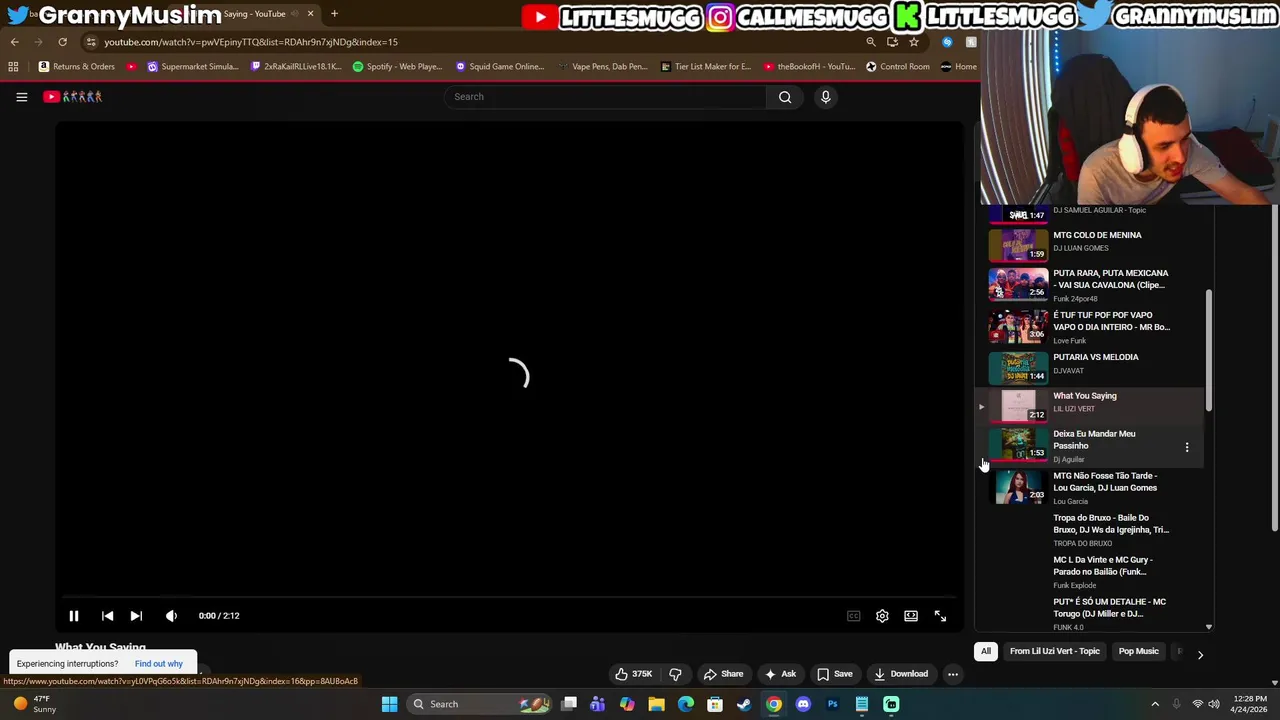Open Returns & Orders bookmark
This screenshot has height=720, width=1280.
tap(77, 67)
